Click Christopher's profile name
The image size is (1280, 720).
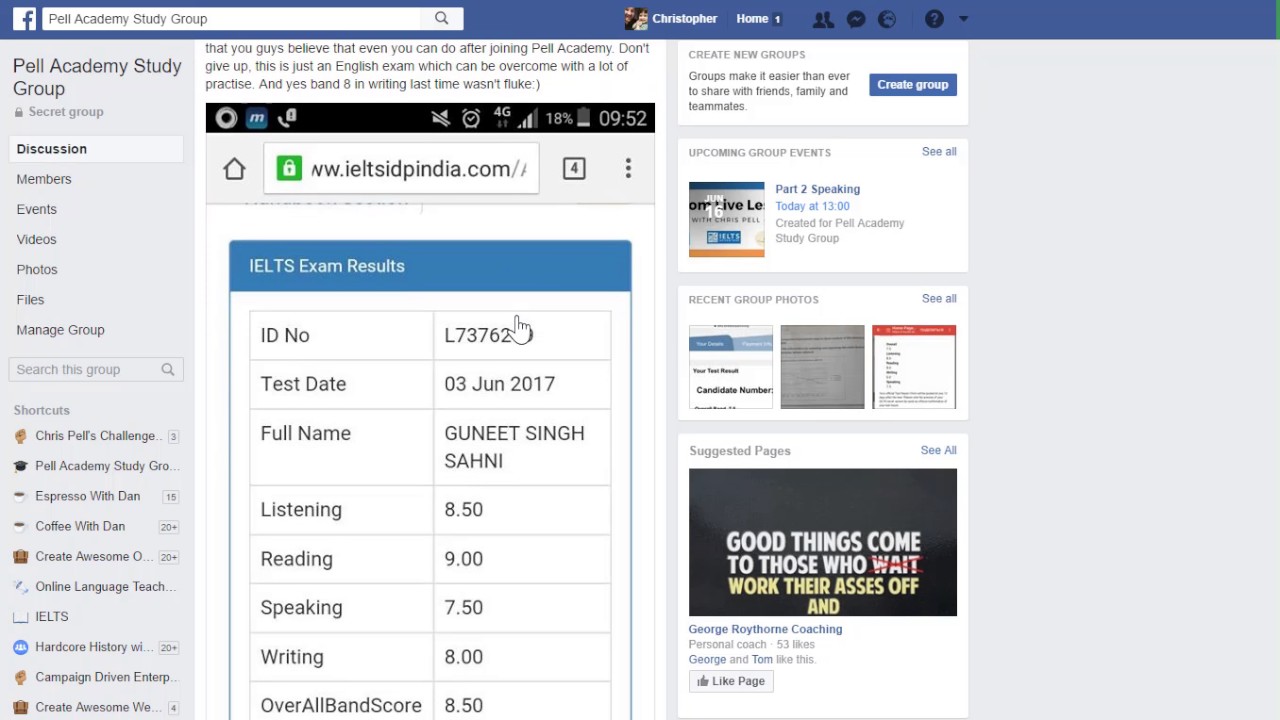point(684,18)
